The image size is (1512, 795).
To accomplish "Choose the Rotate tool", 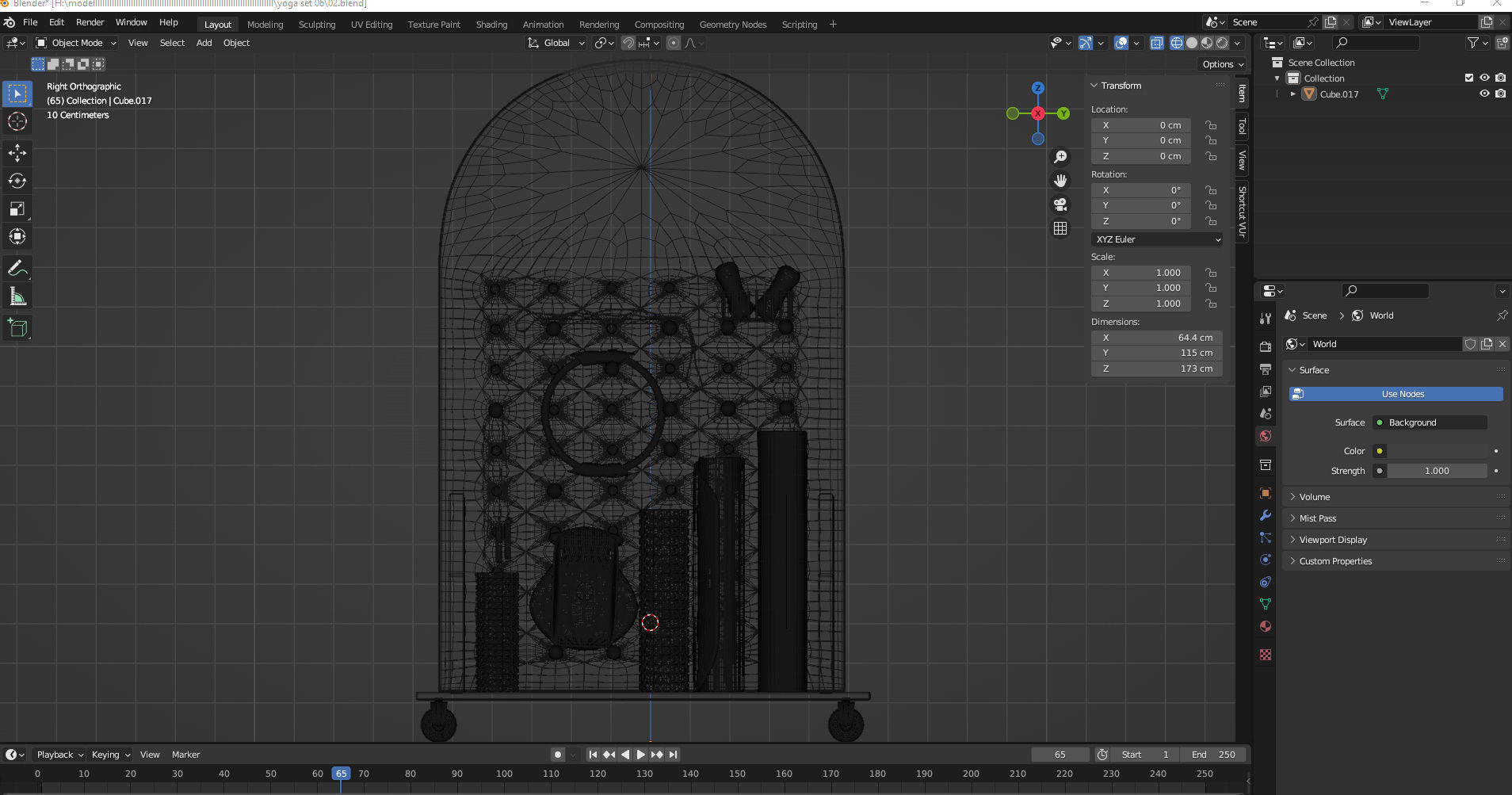I will [17, 181].
